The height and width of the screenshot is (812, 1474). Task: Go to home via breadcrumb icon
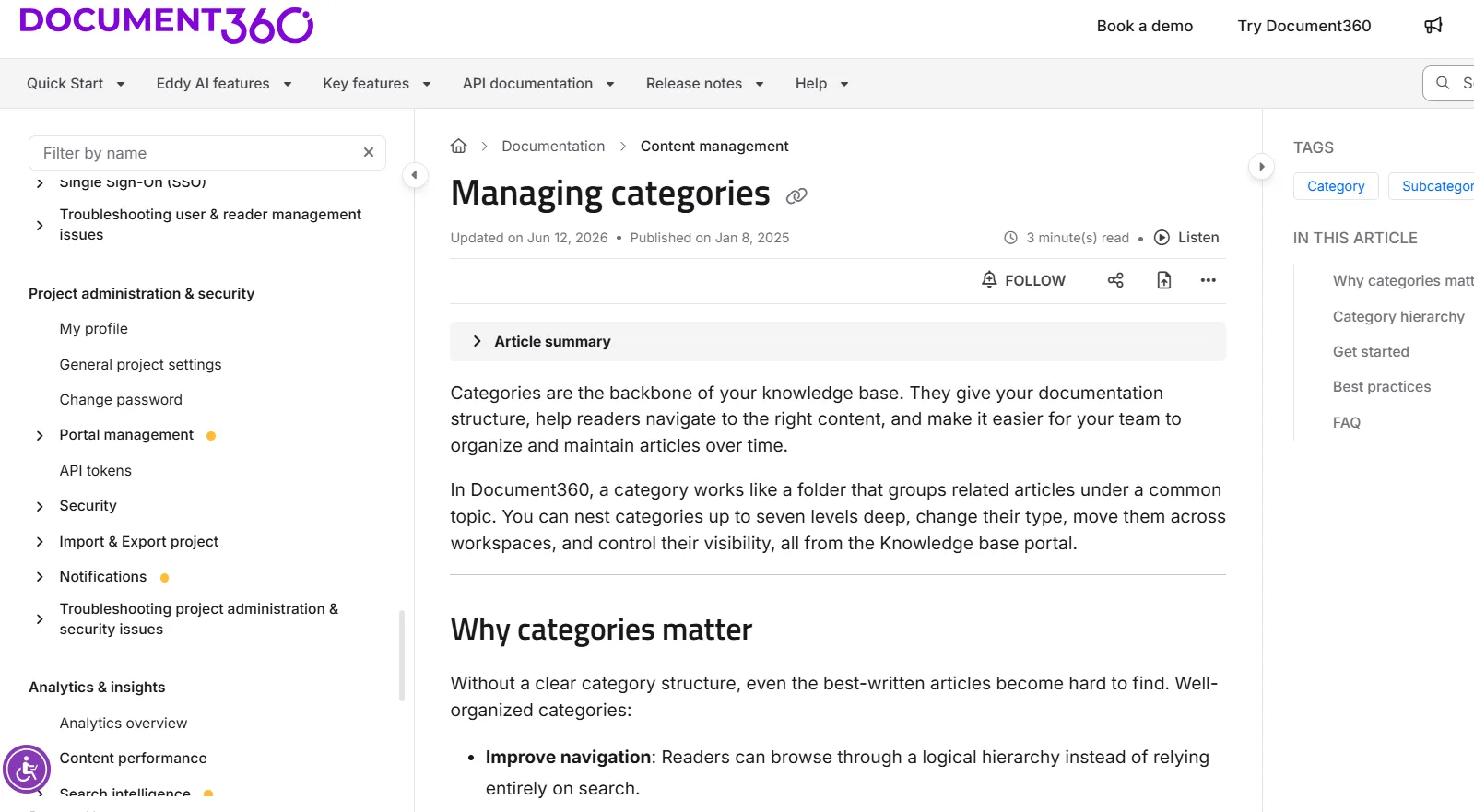458,146
